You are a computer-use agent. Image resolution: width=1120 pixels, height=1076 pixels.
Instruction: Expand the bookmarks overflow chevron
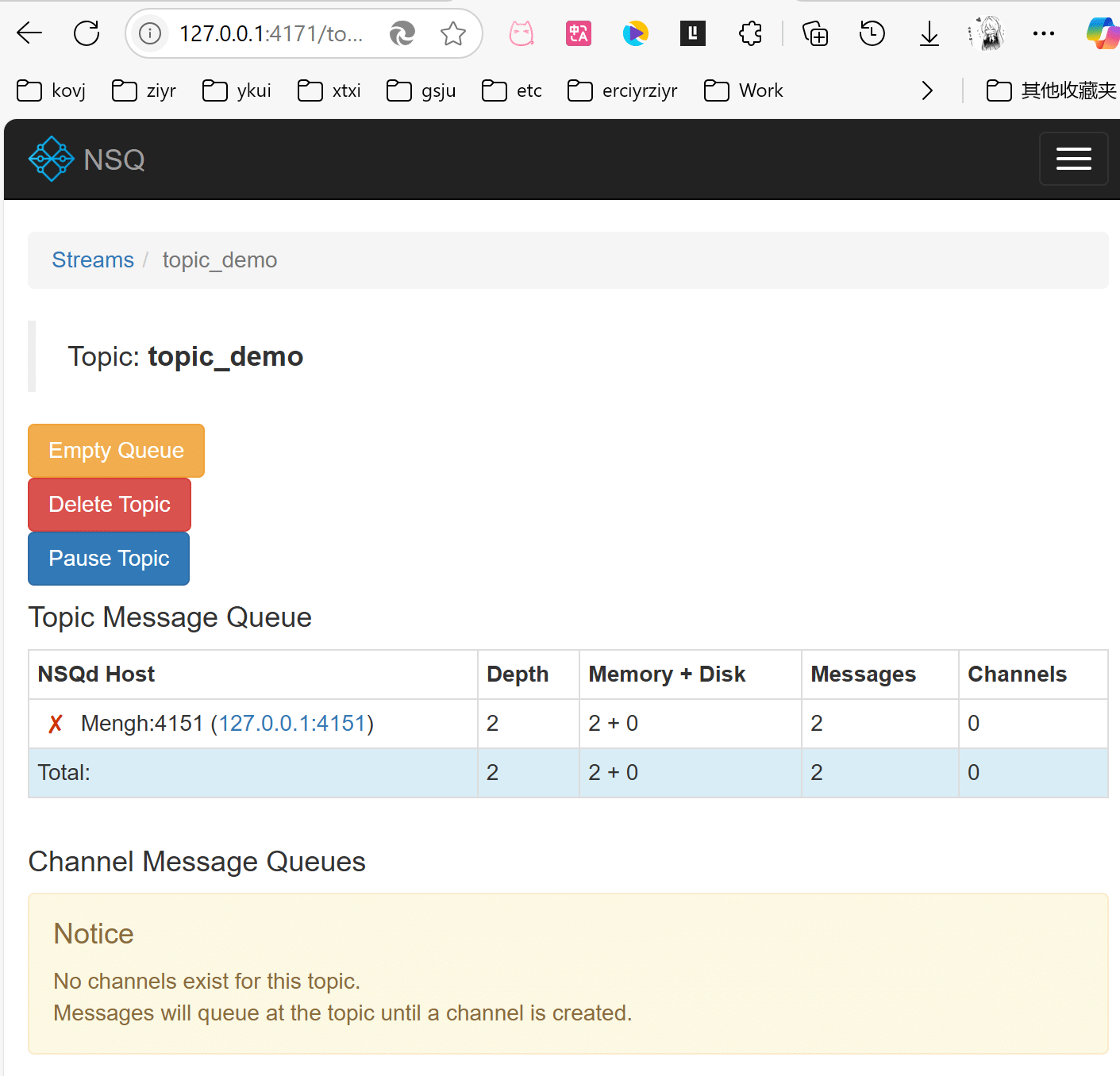[926, 90]
